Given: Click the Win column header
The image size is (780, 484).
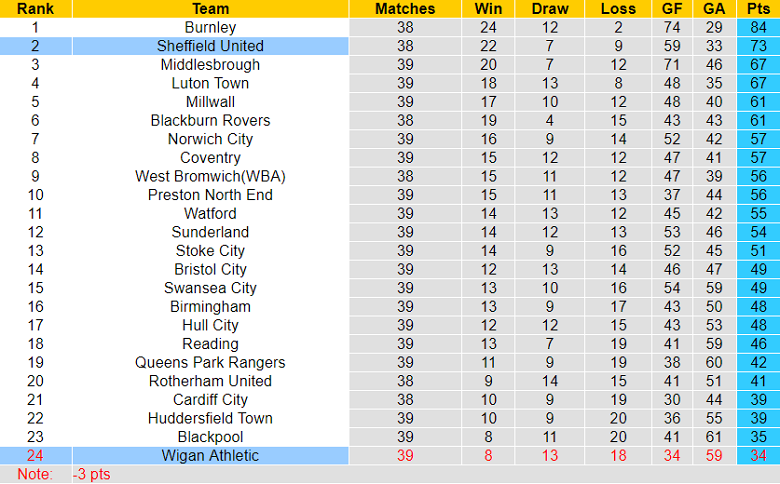Looking at the screenshot, I should point(488,9).
